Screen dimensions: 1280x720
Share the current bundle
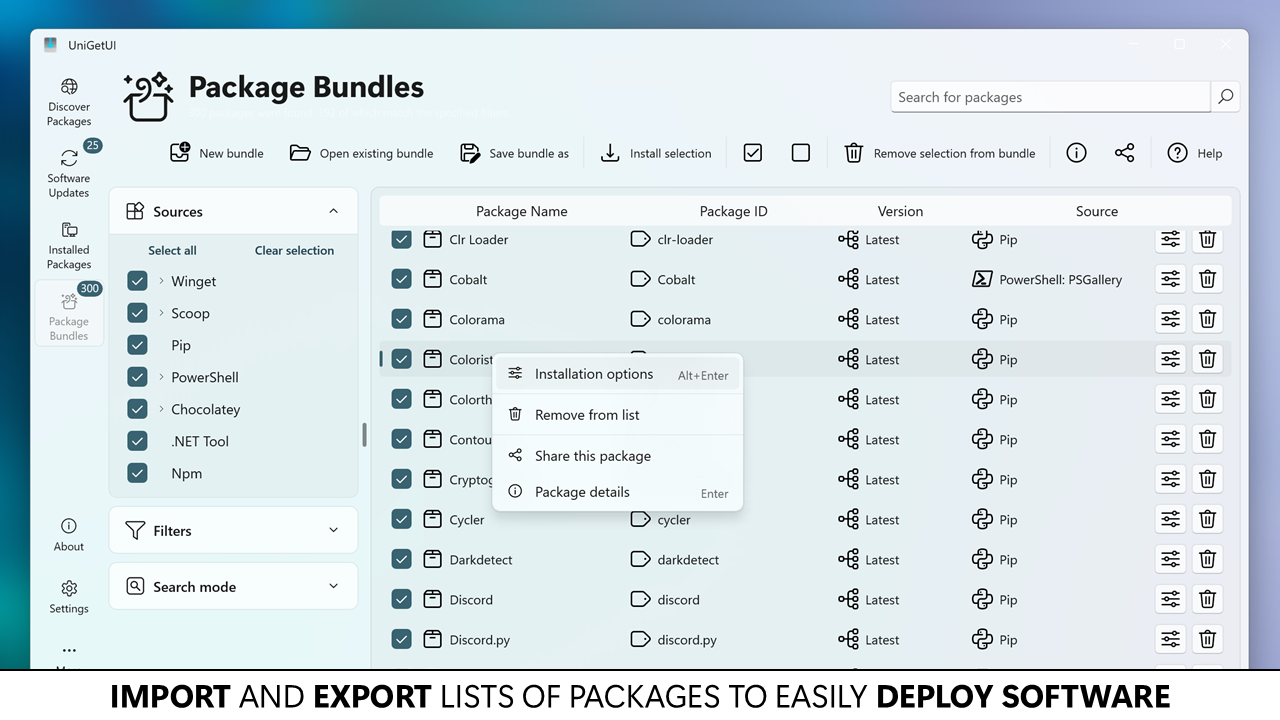pos(1124,152)
